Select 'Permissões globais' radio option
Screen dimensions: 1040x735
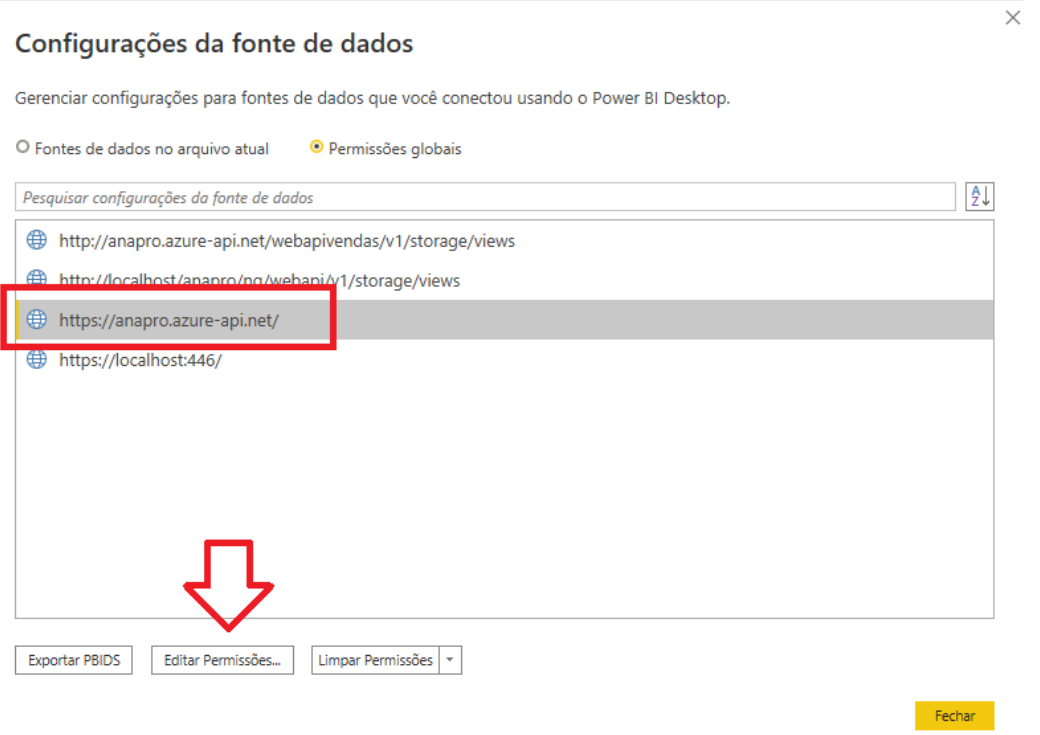pos(317,149)
